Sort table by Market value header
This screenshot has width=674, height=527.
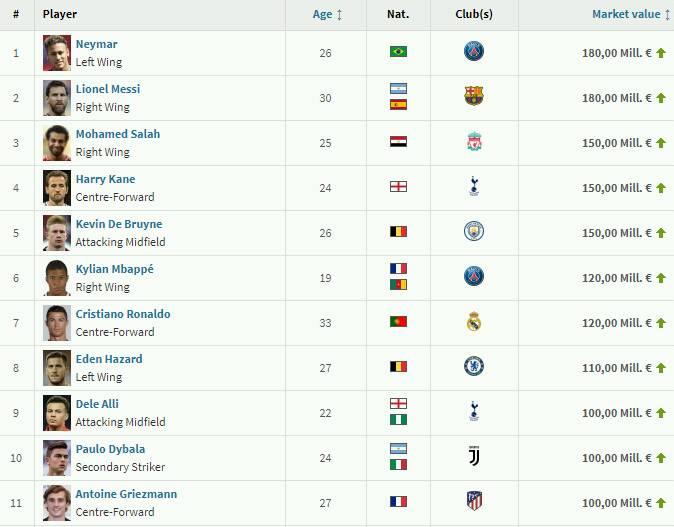(x=627, y=15)
